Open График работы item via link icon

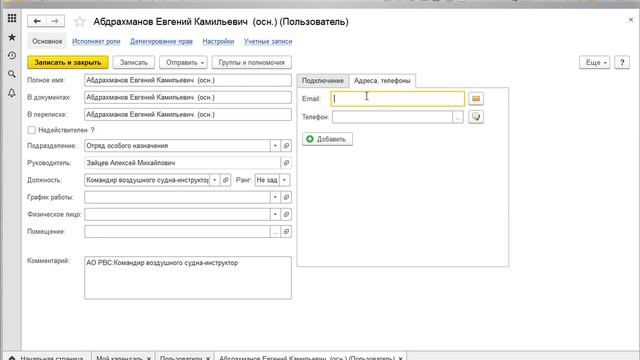tap(286, 197)
